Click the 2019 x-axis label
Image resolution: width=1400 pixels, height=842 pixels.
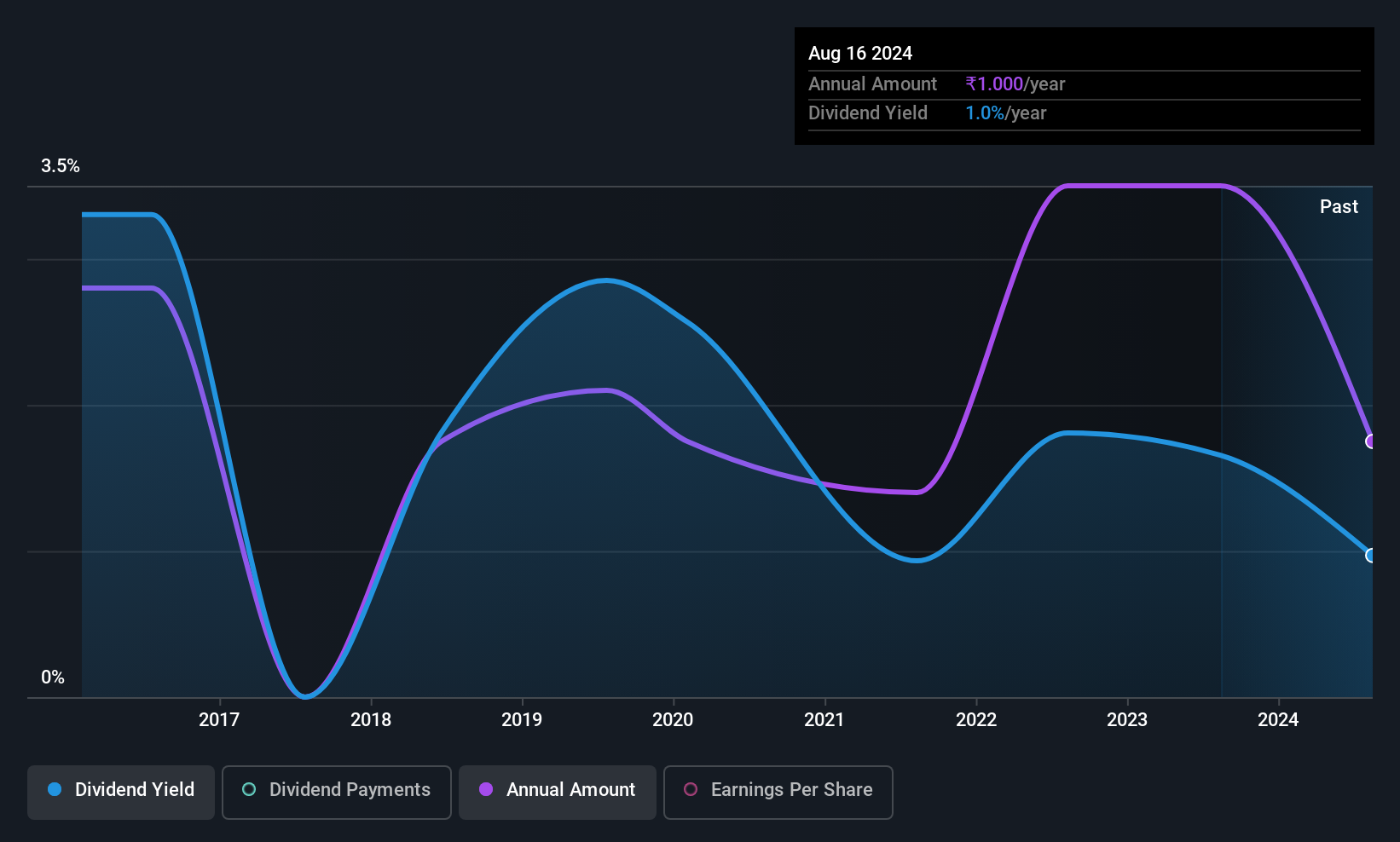[x=522, y=720]
